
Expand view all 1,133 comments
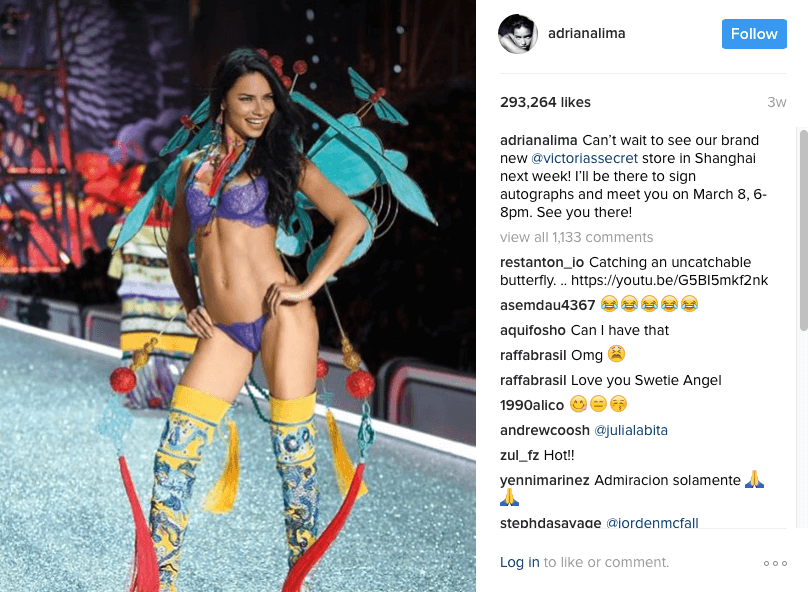(x=576, y=238)
